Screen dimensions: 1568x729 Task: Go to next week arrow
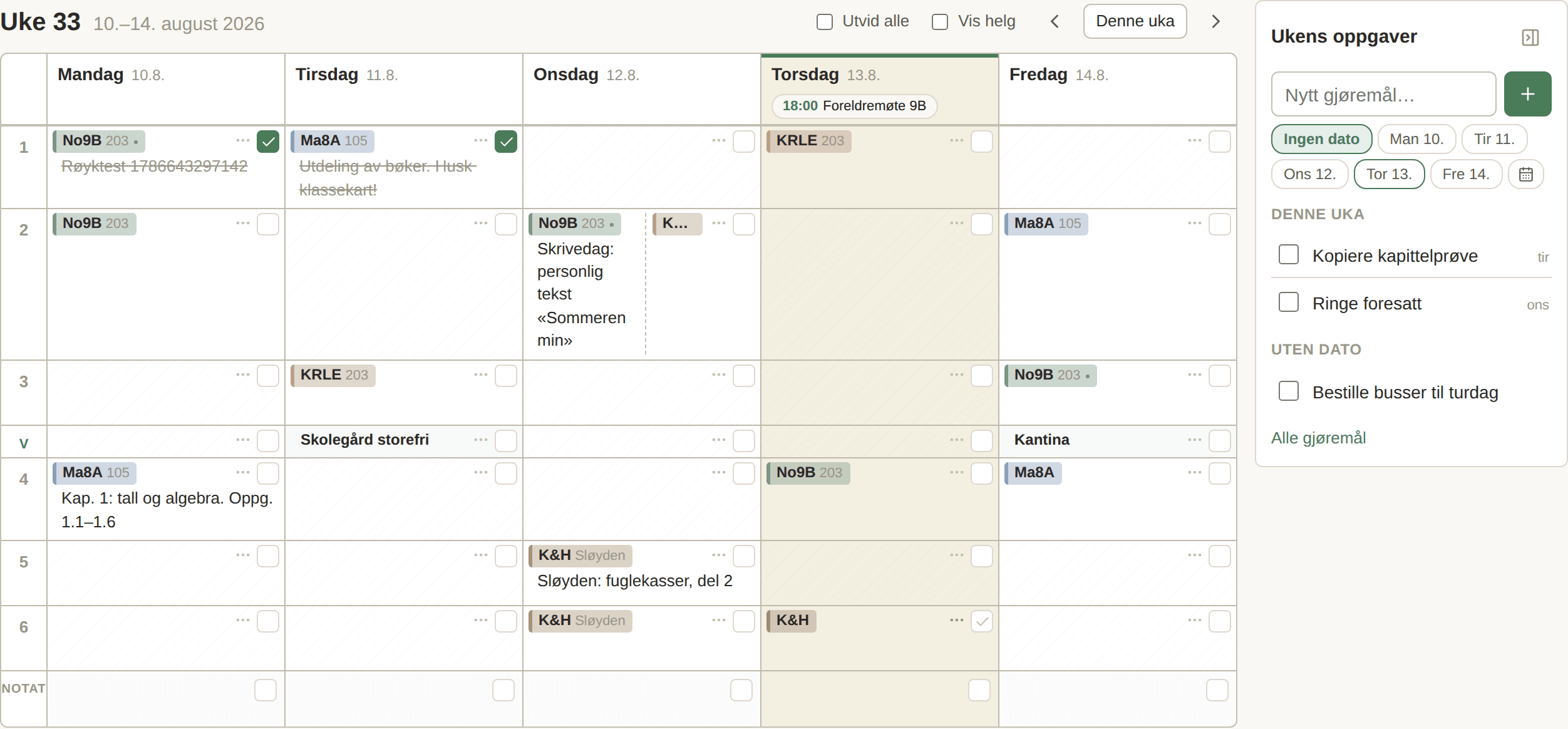(x=1215, y=21)
